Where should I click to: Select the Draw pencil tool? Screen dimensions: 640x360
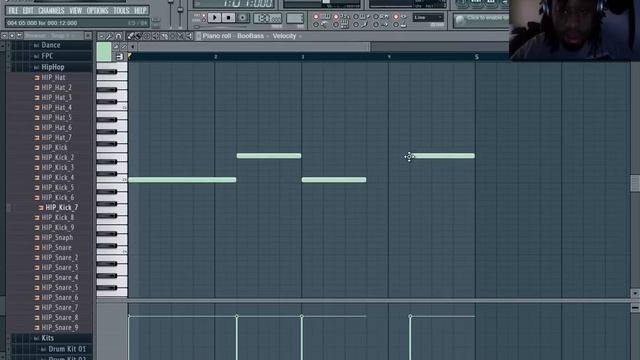(131, 36)
